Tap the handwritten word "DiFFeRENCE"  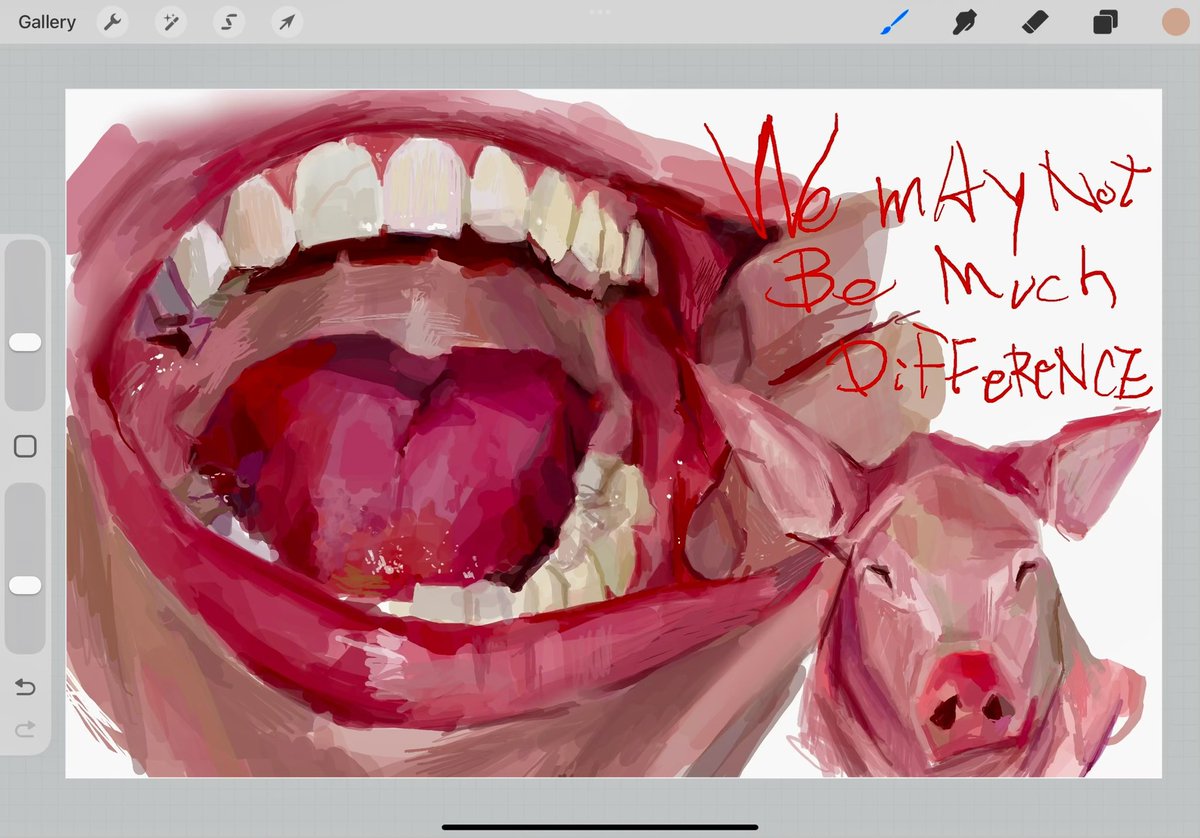pos(992,369)
